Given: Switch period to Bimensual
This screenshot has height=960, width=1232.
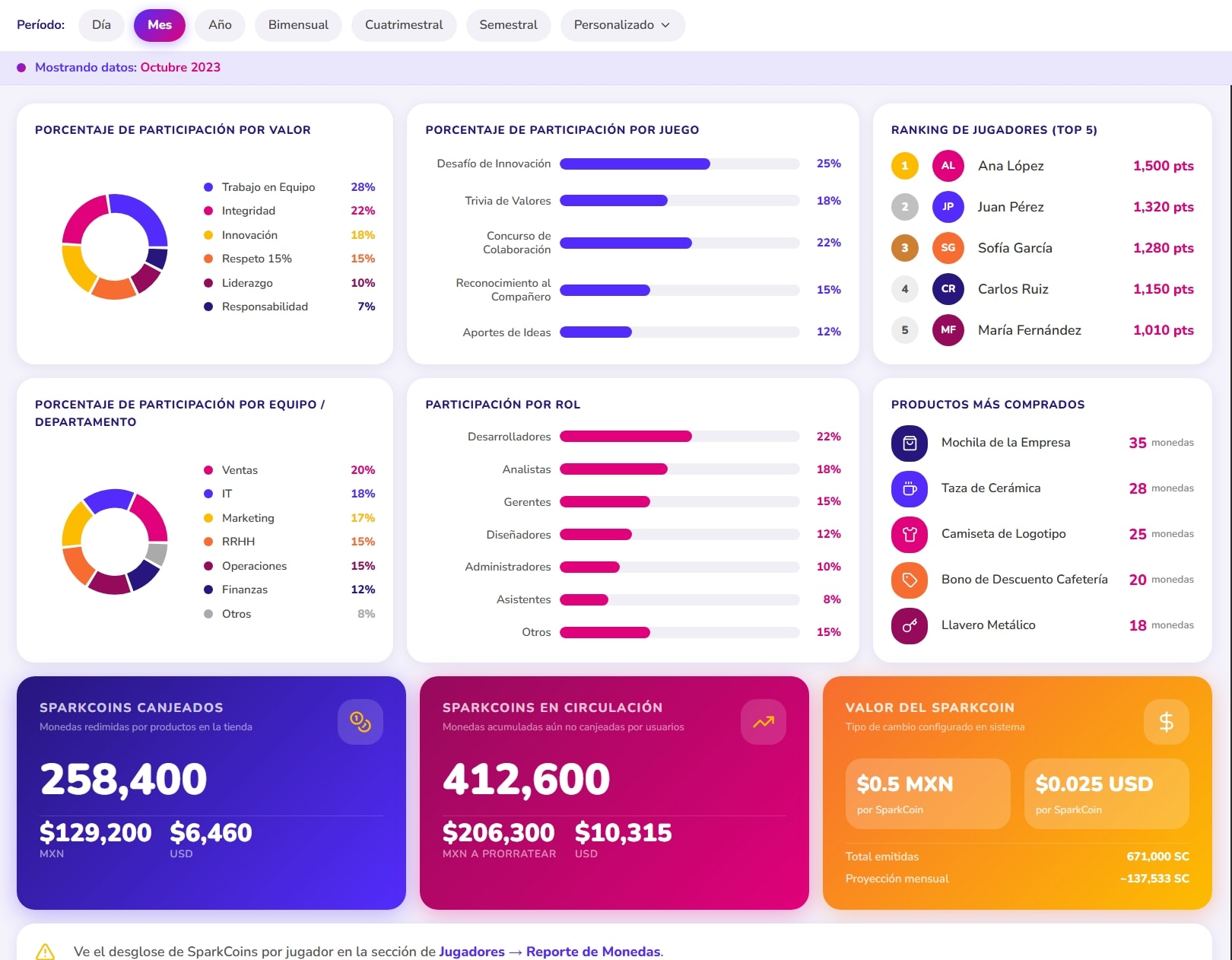Looking at the screenshot, I should point(298,25).
